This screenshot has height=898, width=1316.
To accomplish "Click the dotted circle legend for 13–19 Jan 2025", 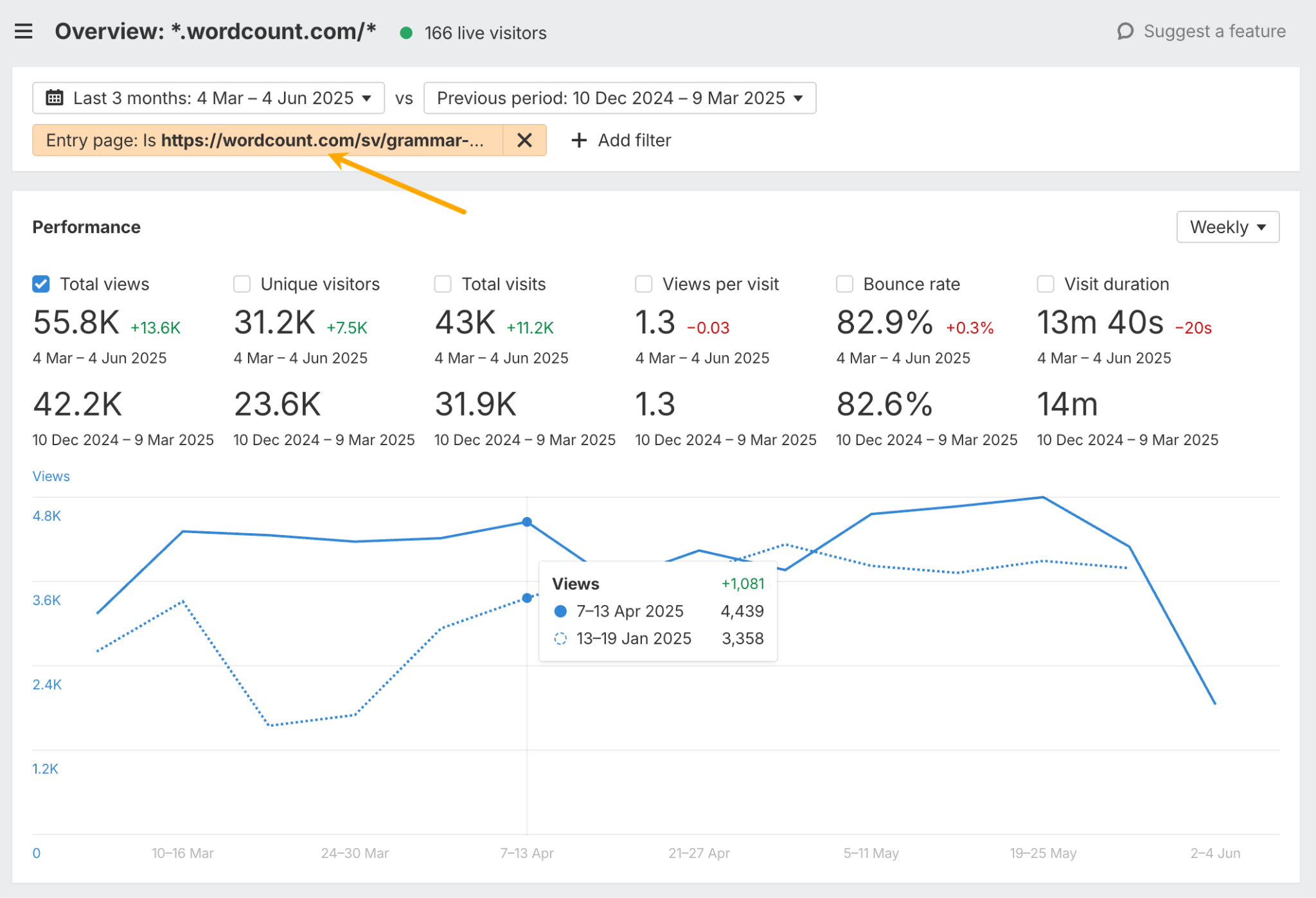I will 561,638.
